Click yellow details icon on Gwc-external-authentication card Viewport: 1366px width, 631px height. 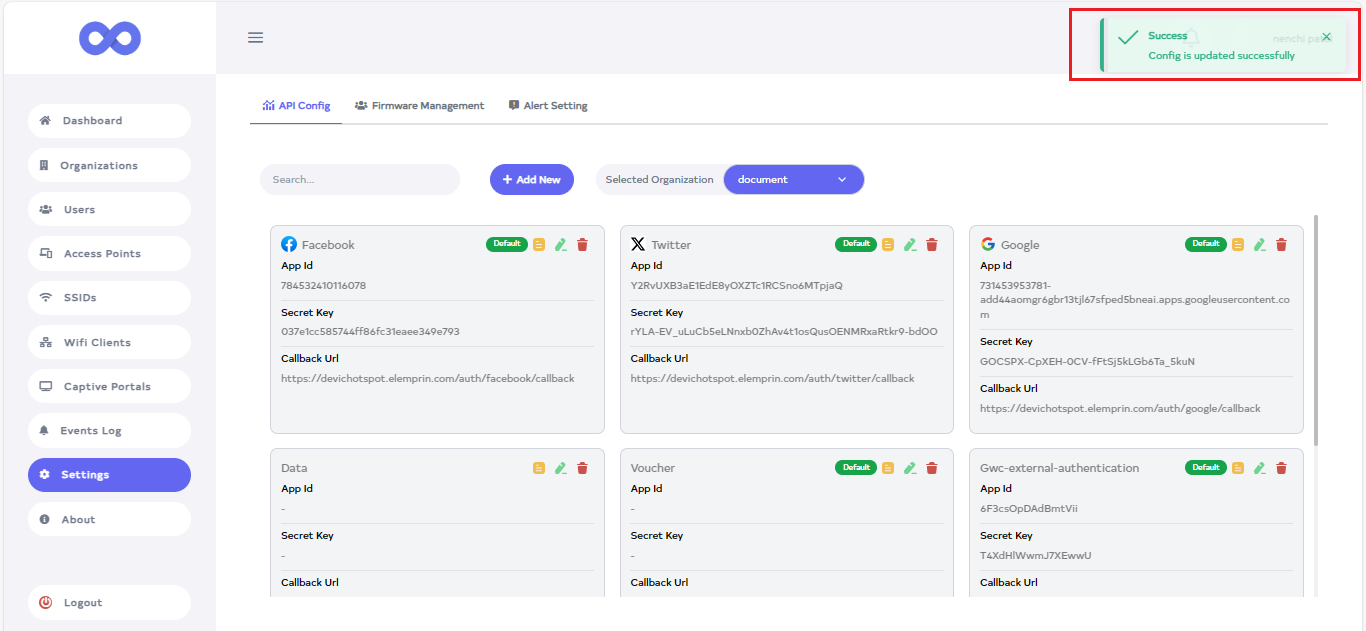1238,468
